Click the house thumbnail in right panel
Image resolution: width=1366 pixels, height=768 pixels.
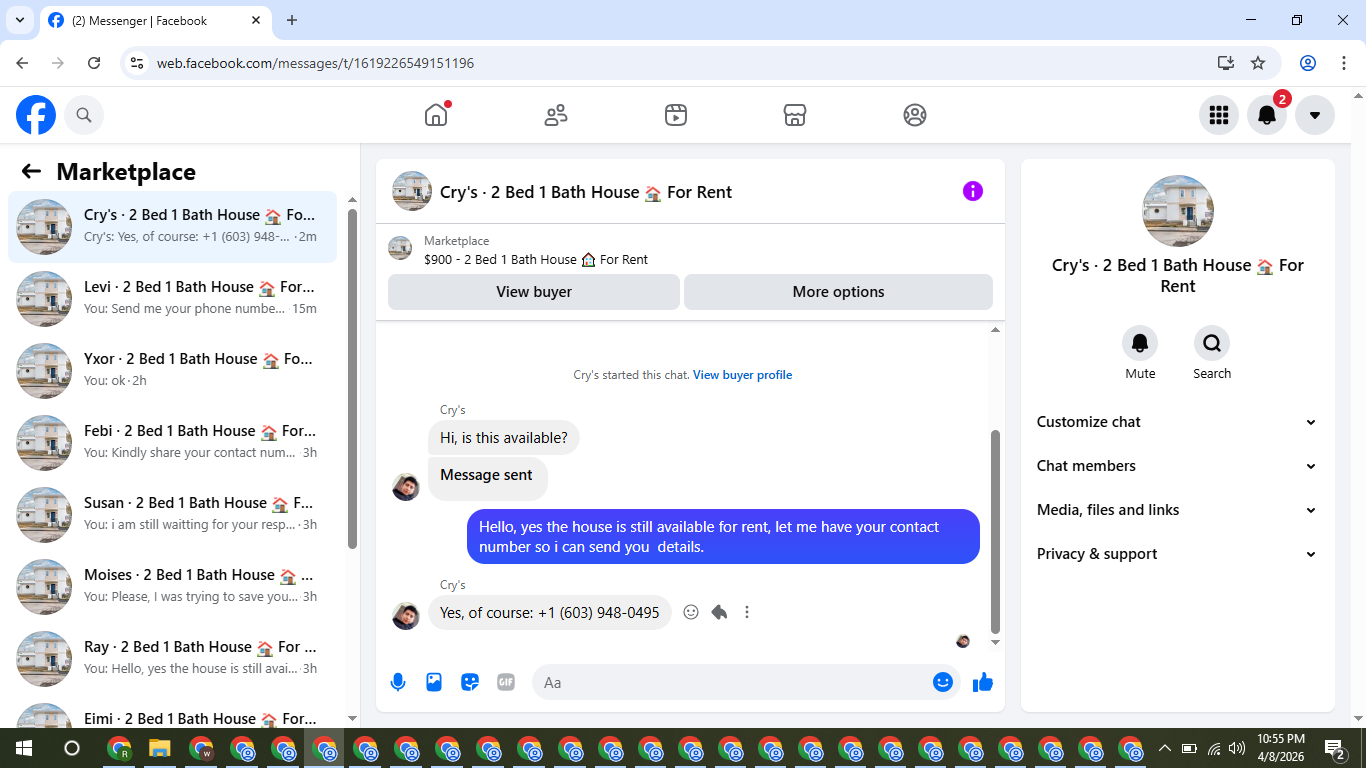click(1178, 211)
